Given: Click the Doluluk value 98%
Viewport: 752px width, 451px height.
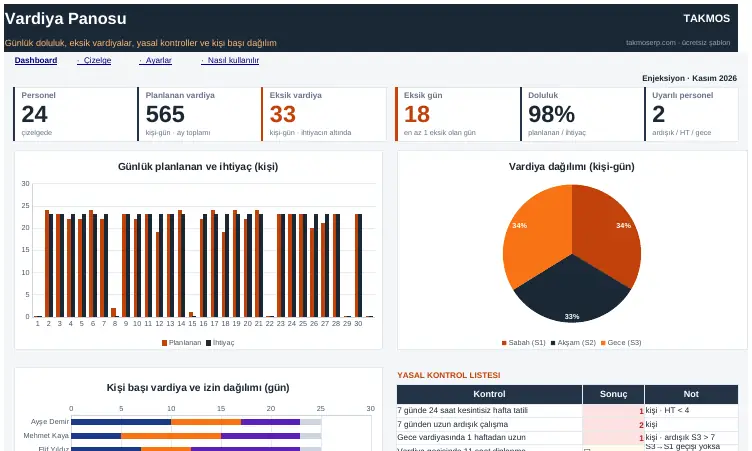Looking at the screenshot, I should (x=551, y=114).
